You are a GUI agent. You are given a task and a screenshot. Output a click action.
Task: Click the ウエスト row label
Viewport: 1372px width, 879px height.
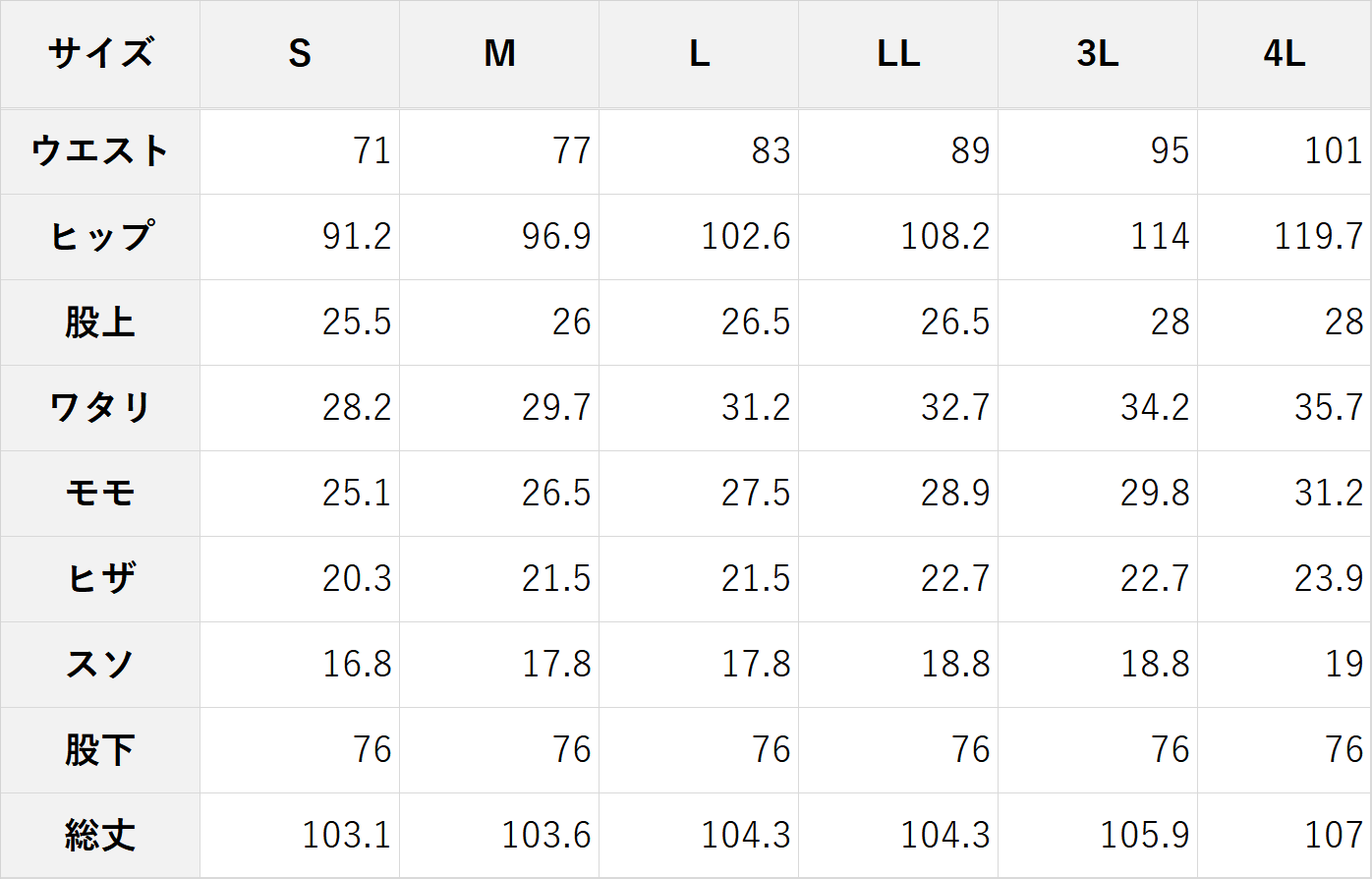pos(100,151)
